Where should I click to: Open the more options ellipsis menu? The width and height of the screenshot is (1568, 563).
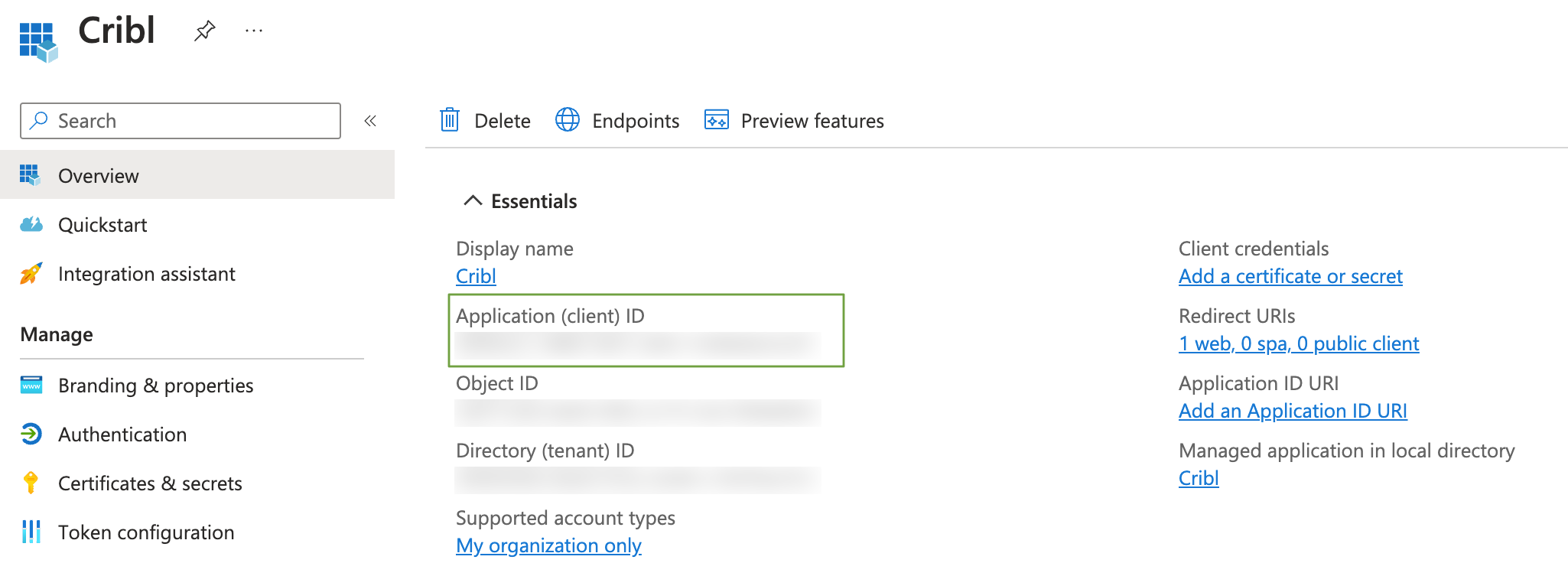254,31
